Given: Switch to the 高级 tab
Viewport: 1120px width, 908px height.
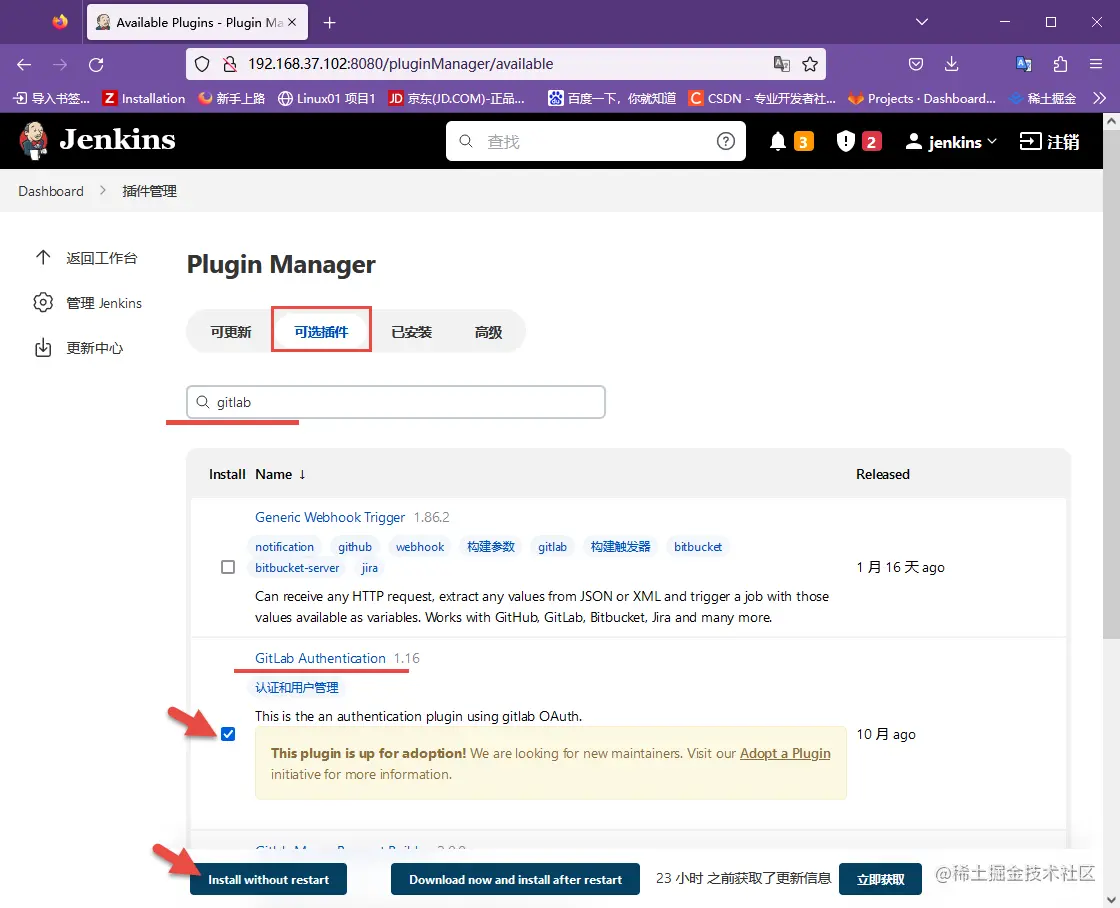Looking at the screenshot, I should pos(489,332).
